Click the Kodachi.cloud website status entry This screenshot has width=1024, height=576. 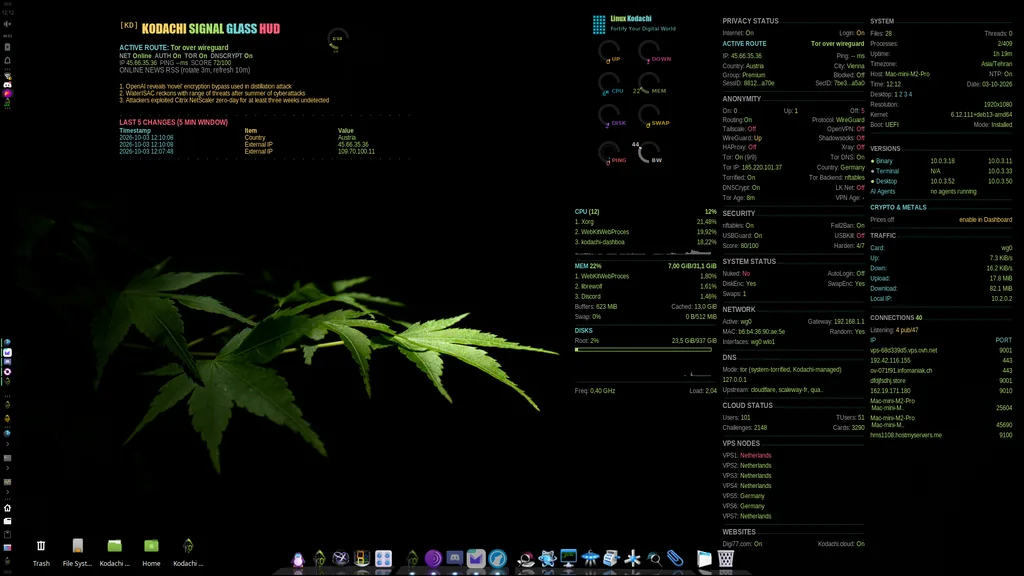tap(841, 543)
